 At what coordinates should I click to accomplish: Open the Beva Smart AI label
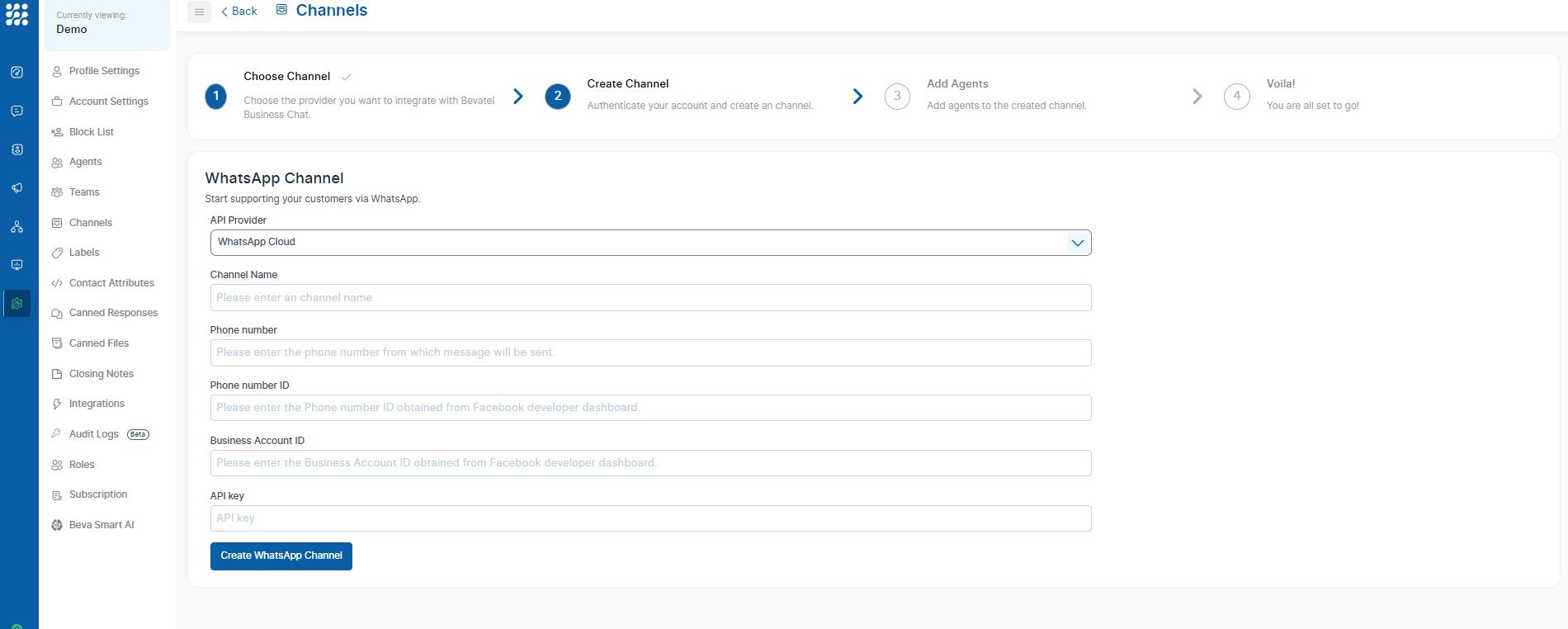tap(102, 525)
